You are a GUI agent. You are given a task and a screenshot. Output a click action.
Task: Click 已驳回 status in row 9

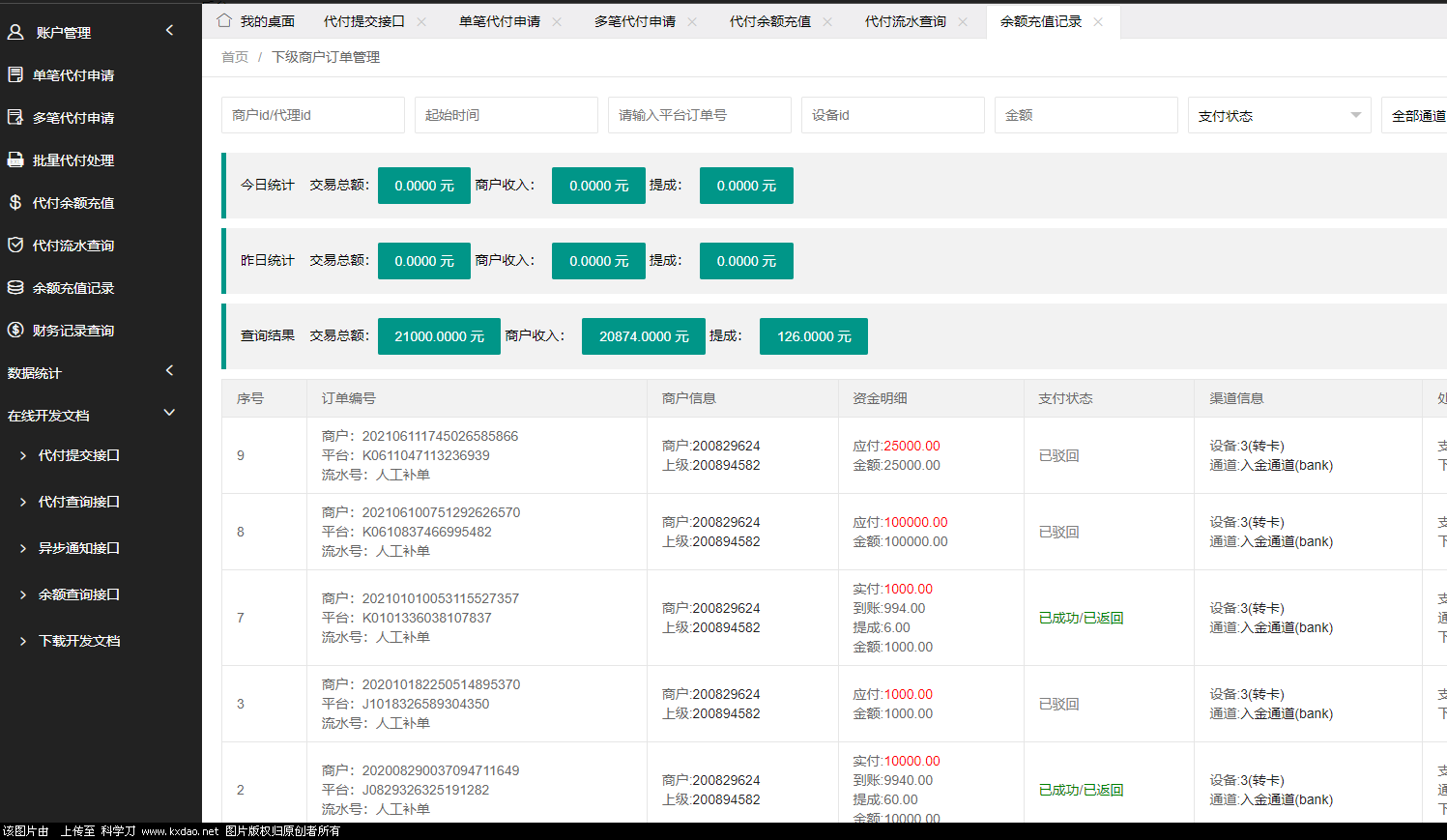pyautogui.click(x=1058, y=455)
